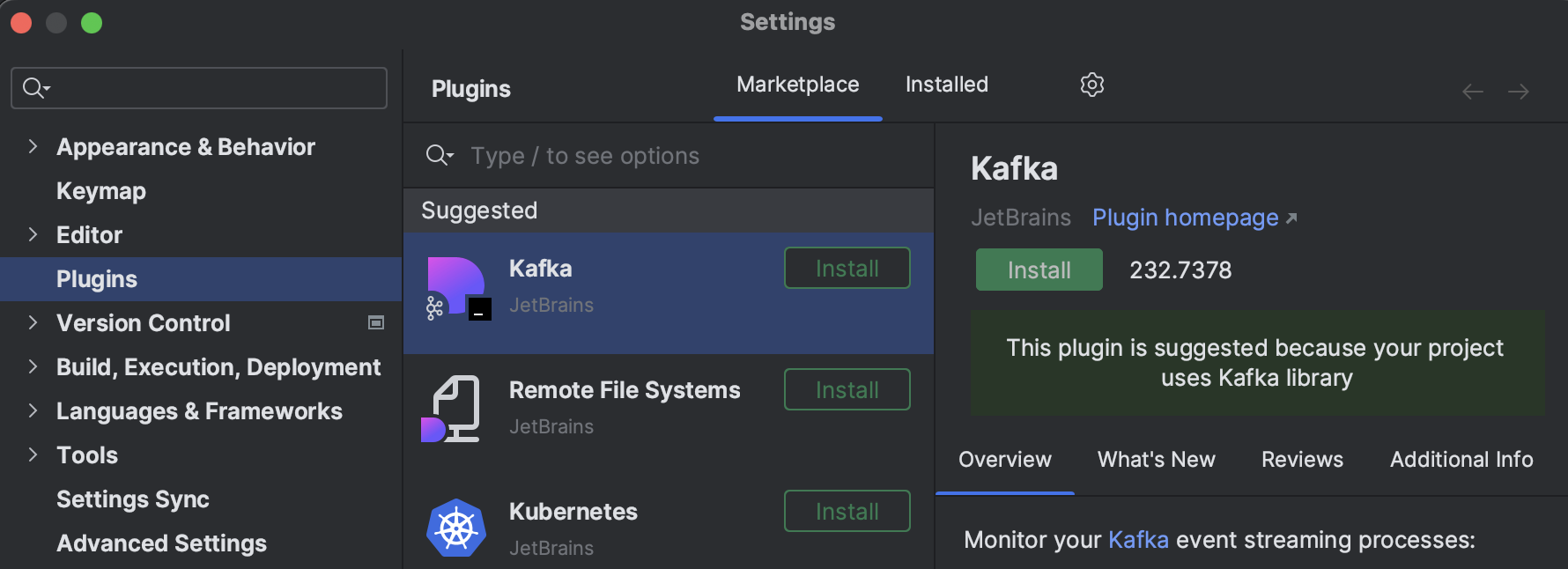This screenshot has height=569, width=1568.
Task: Click the Version Control project-level icon
Action: [x=376, y=323]
